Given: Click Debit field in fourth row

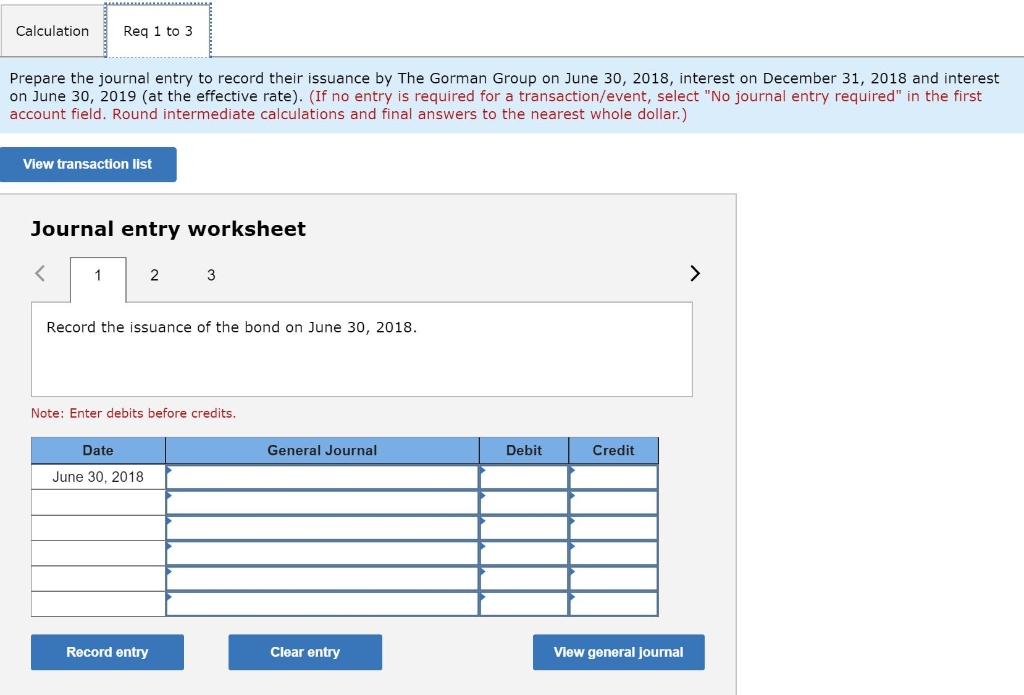Looking at the screenshot, I should click(x=524, y=553).
